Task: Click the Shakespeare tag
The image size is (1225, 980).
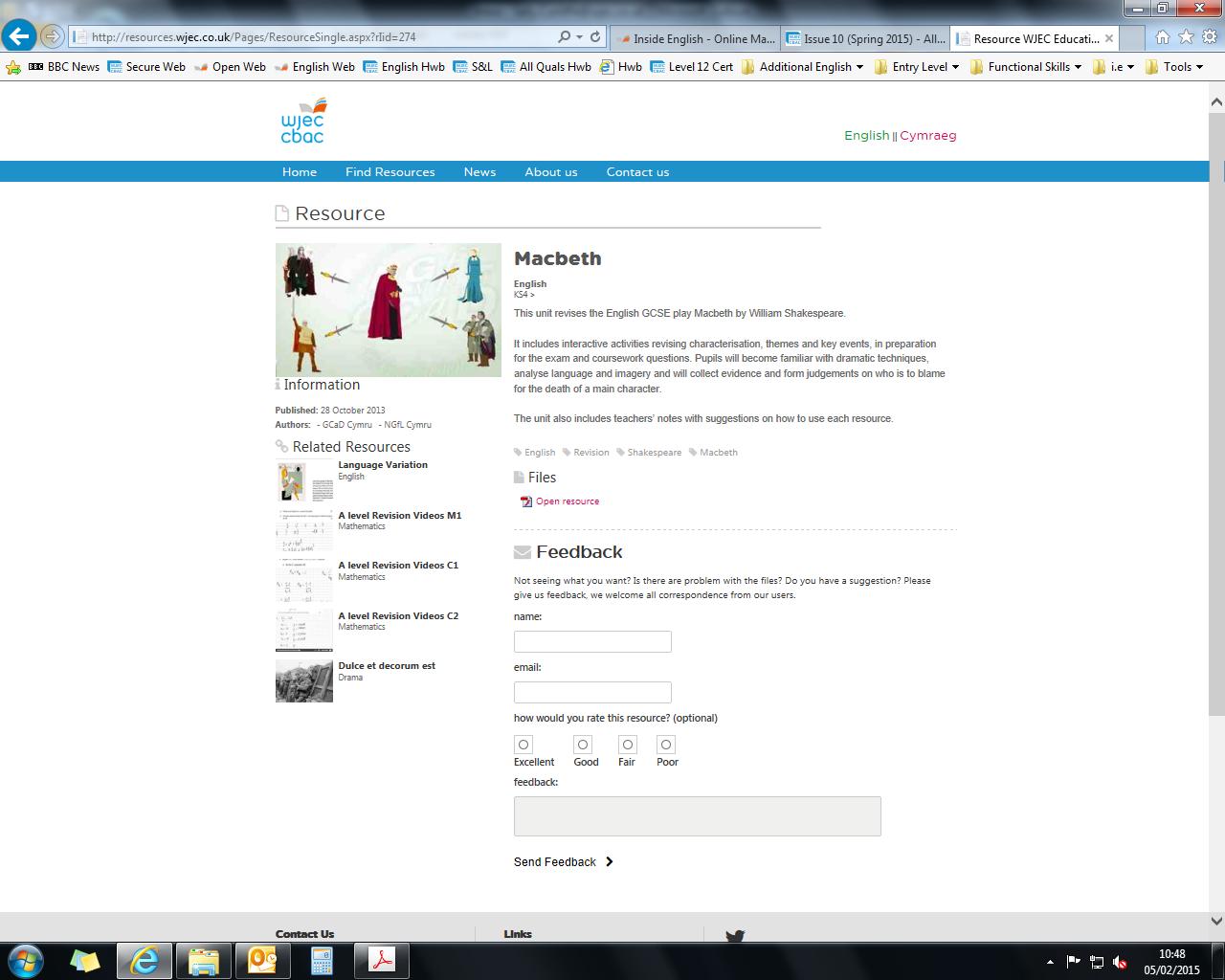Action: (x=655, y=453)
